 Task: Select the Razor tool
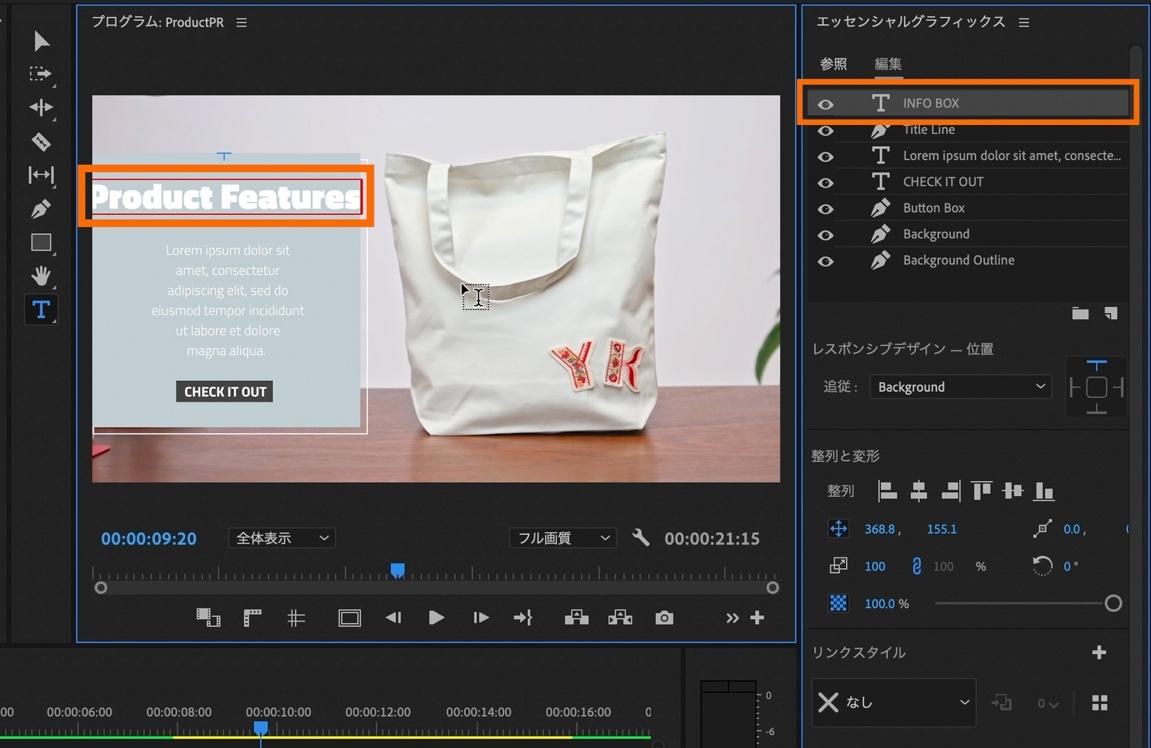pos(41,141)
